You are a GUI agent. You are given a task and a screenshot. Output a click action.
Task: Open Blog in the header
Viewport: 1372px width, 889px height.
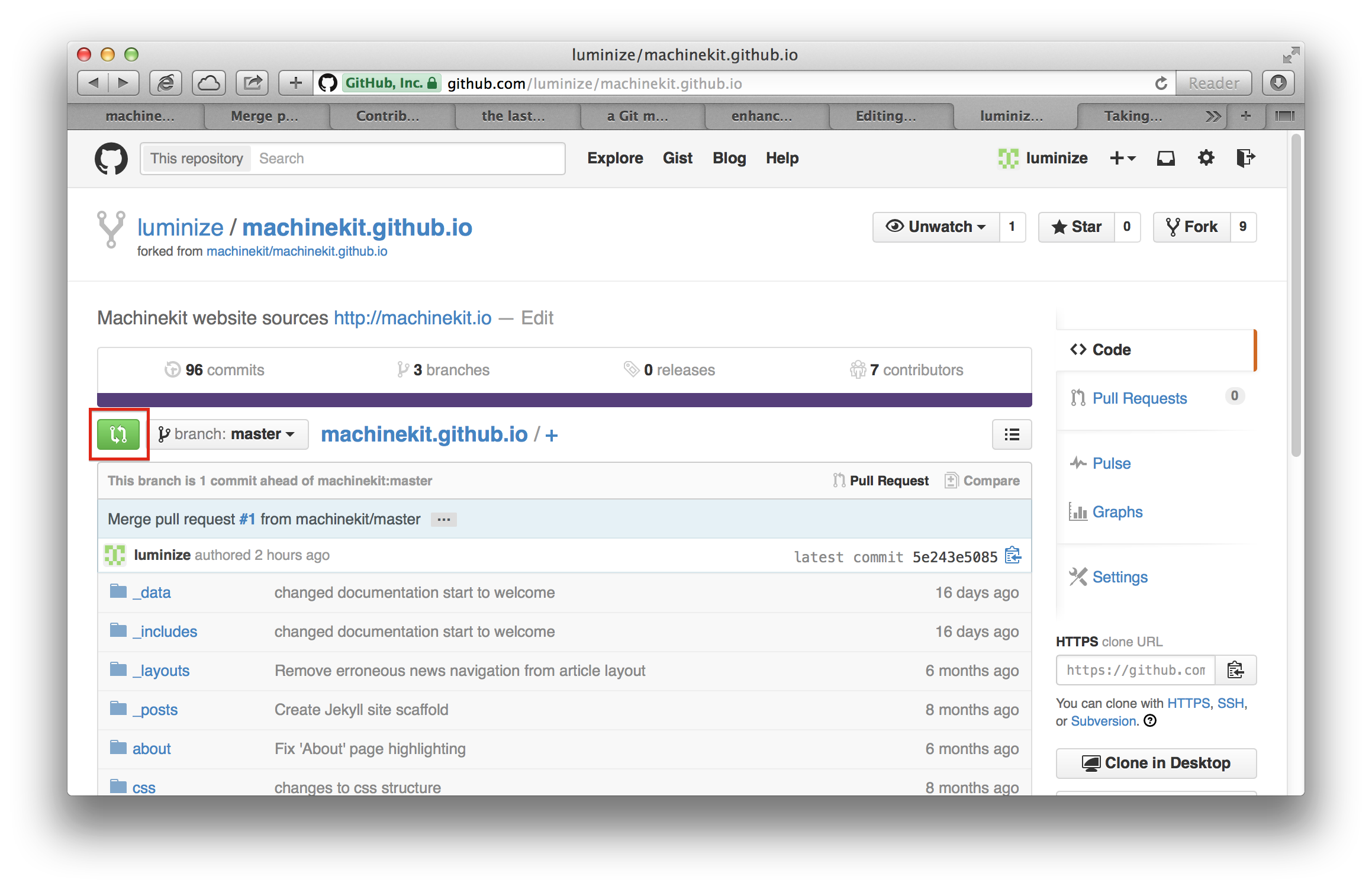[729, 158]
